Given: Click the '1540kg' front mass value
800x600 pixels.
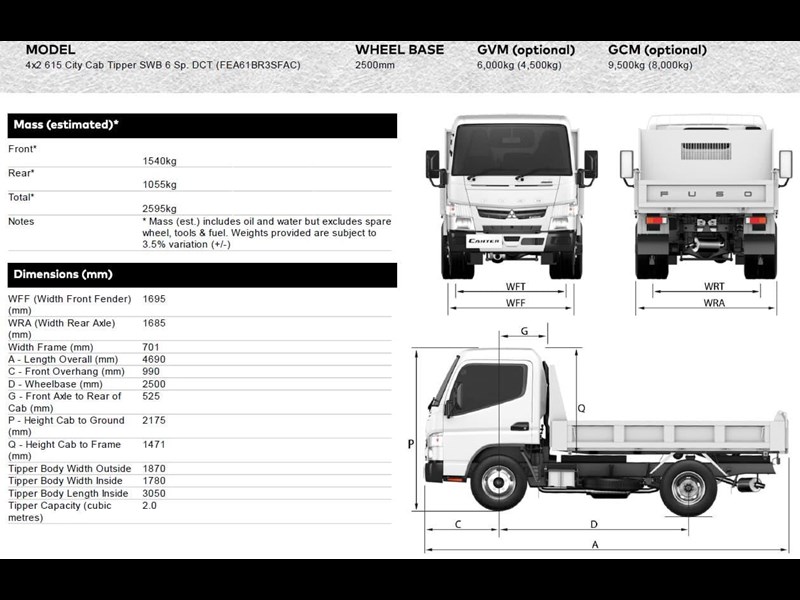Looking at the screenshot, I should (x=160, y=161).
